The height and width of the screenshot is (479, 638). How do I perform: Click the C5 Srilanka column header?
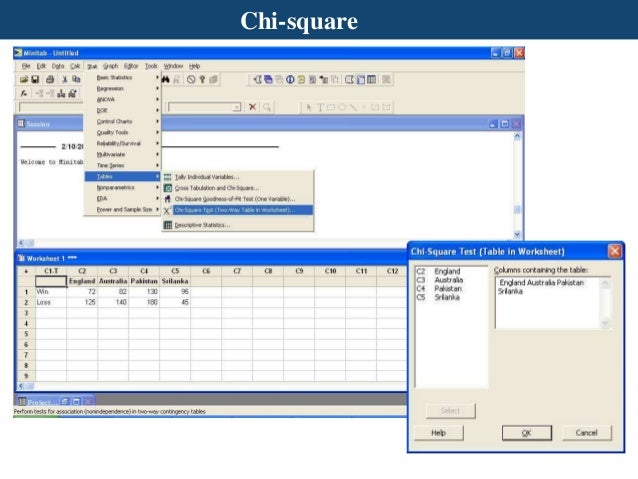click(175, 271)
